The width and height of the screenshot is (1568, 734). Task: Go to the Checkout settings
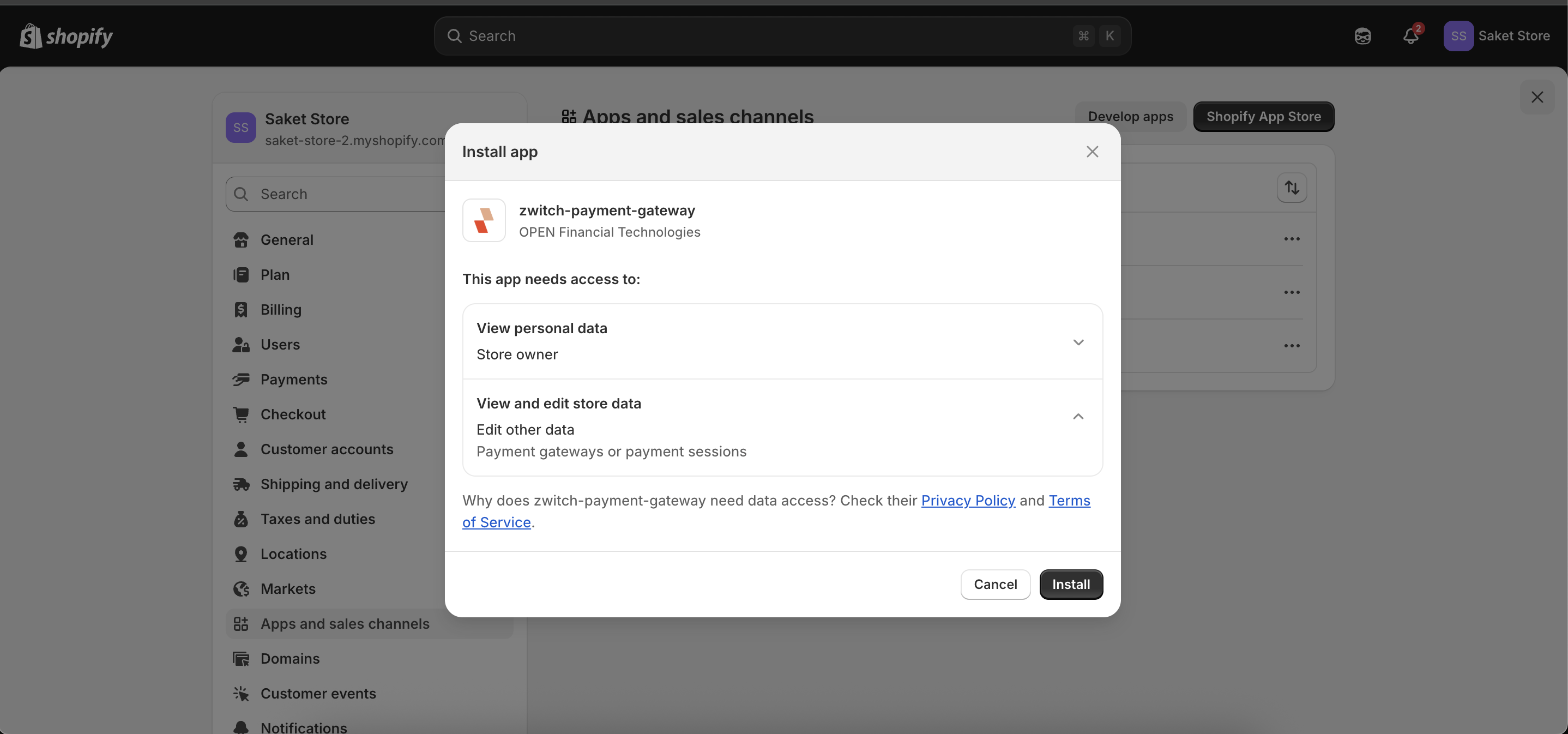click(x=293, y=414)
